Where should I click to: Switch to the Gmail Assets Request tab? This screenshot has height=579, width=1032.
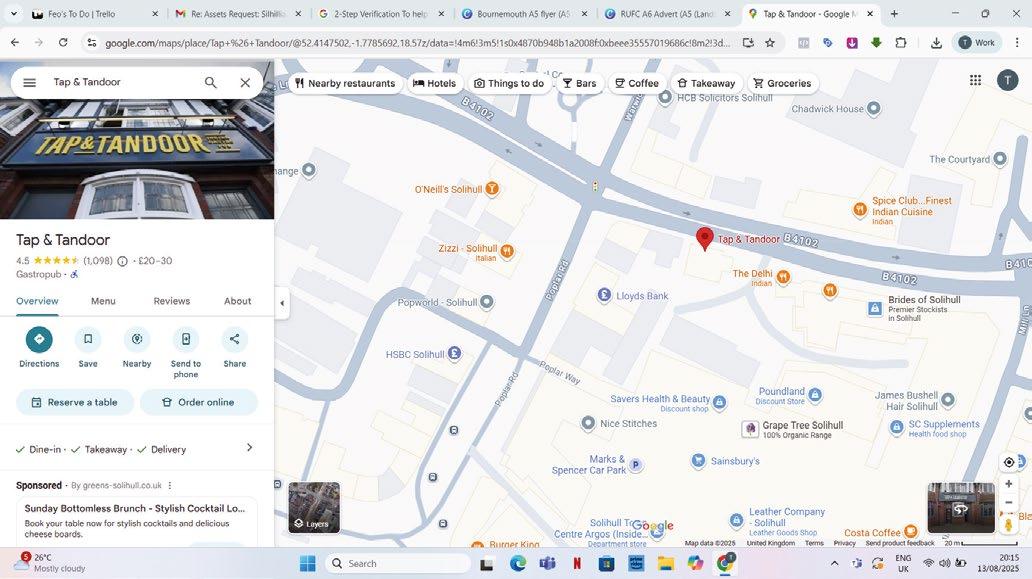point(239,14)
